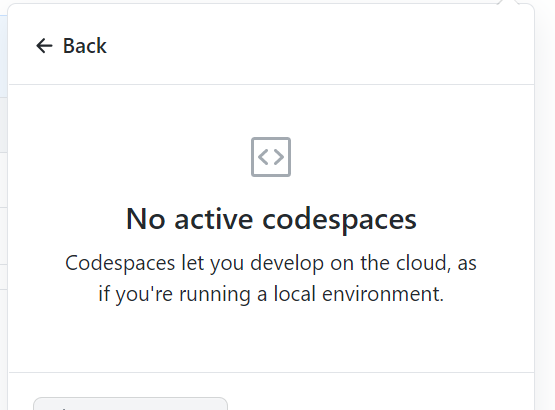Click the word 'Codespaces' starting the description
555x410 pixels.
(120, 264)
